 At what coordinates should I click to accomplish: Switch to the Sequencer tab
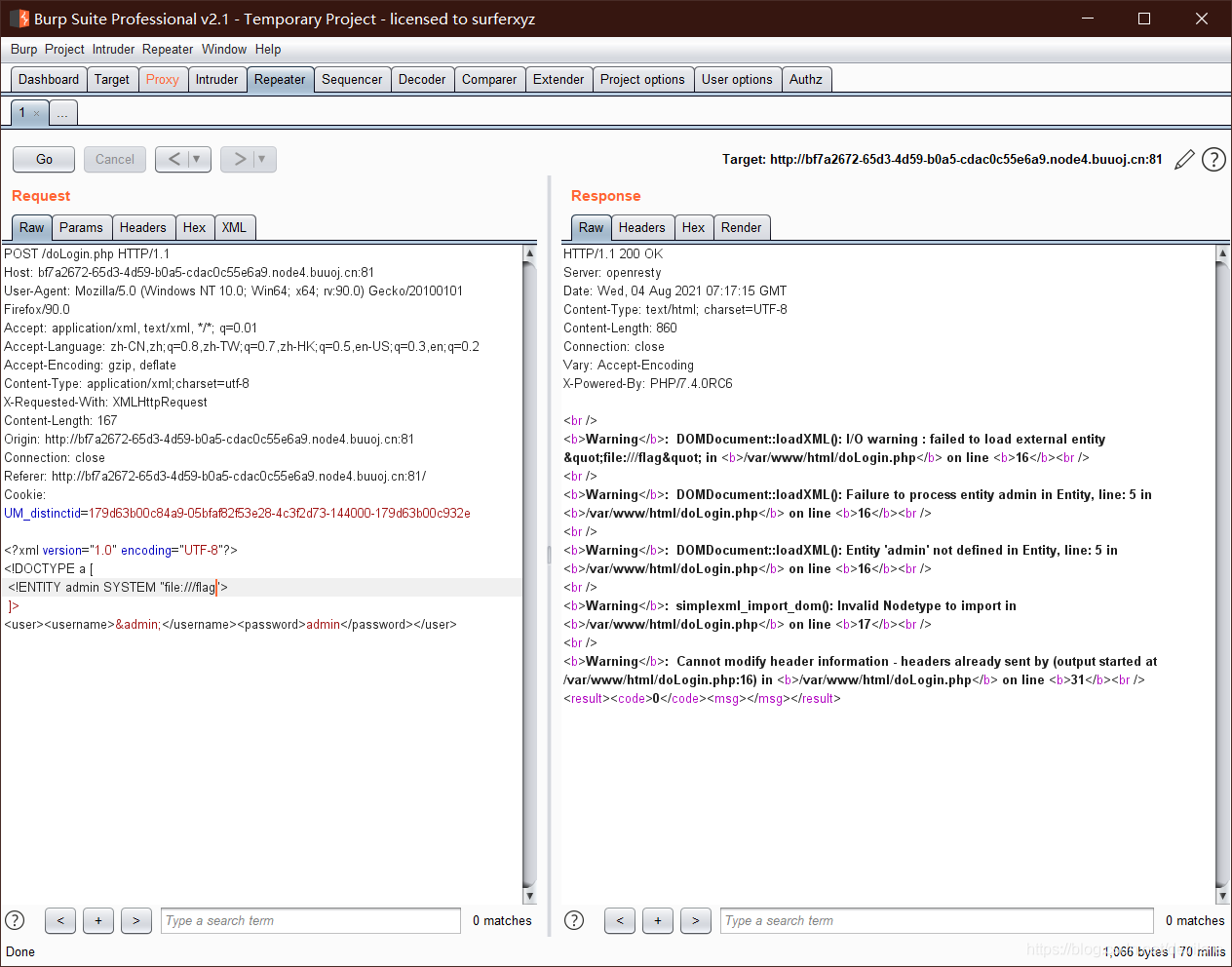pos(352,80)
